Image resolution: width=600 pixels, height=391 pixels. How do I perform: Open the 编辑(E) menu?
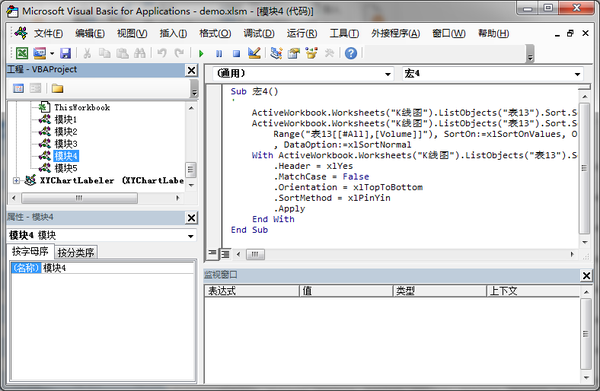point(90,33)
